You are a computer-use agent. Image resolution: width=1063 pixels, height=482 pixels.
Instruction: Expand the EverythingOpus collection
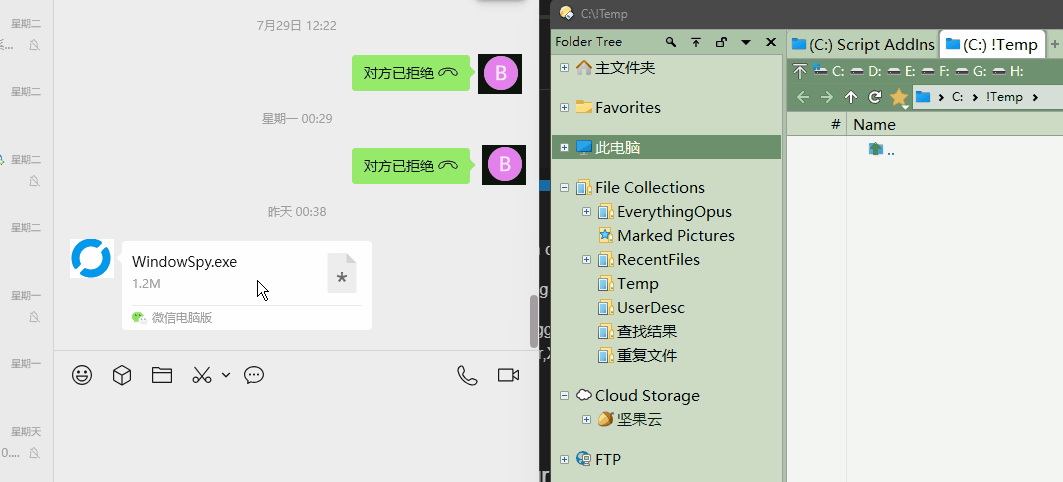pos(586,212)
